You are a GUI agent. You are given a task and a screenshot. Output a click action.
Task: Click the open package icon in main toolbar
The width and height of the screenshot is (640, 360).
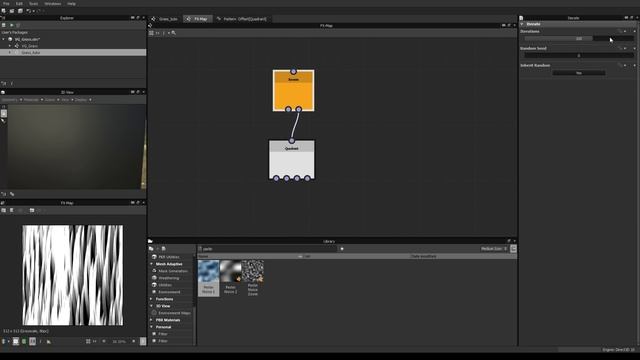(12, 11)
